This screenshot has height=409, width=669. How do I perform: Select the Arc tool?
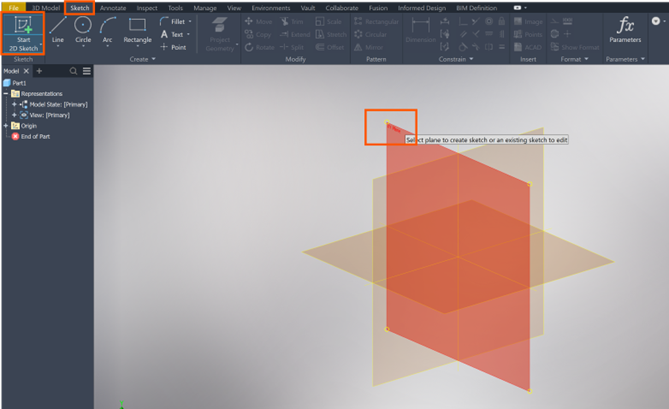coord(107,30)
